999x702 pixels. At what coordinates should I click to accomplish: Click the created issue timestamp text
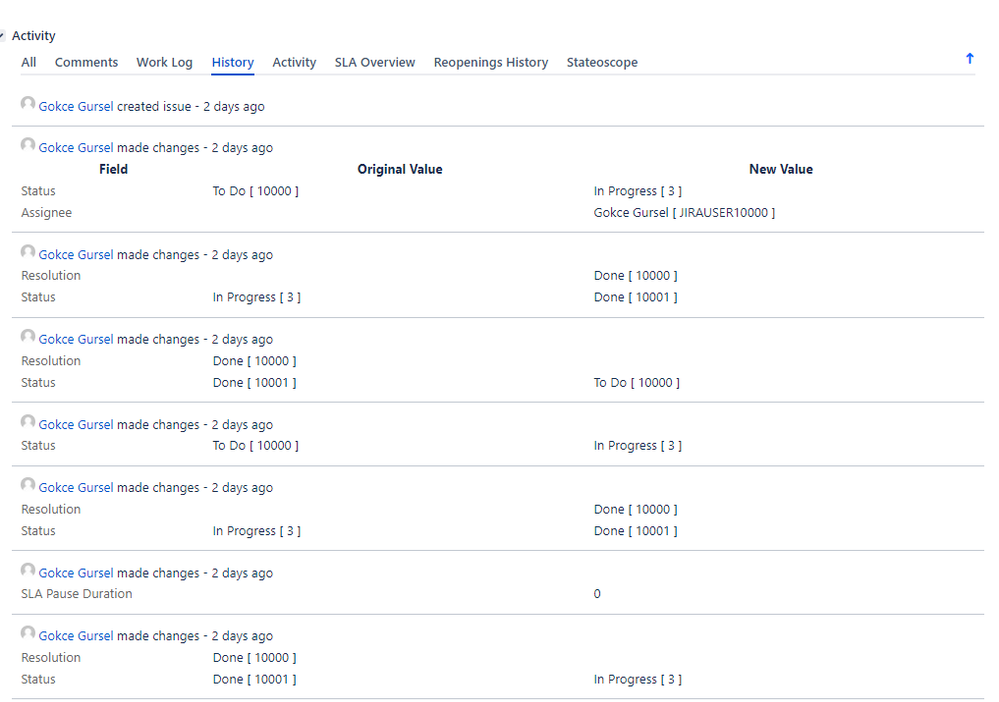[234, 106]
